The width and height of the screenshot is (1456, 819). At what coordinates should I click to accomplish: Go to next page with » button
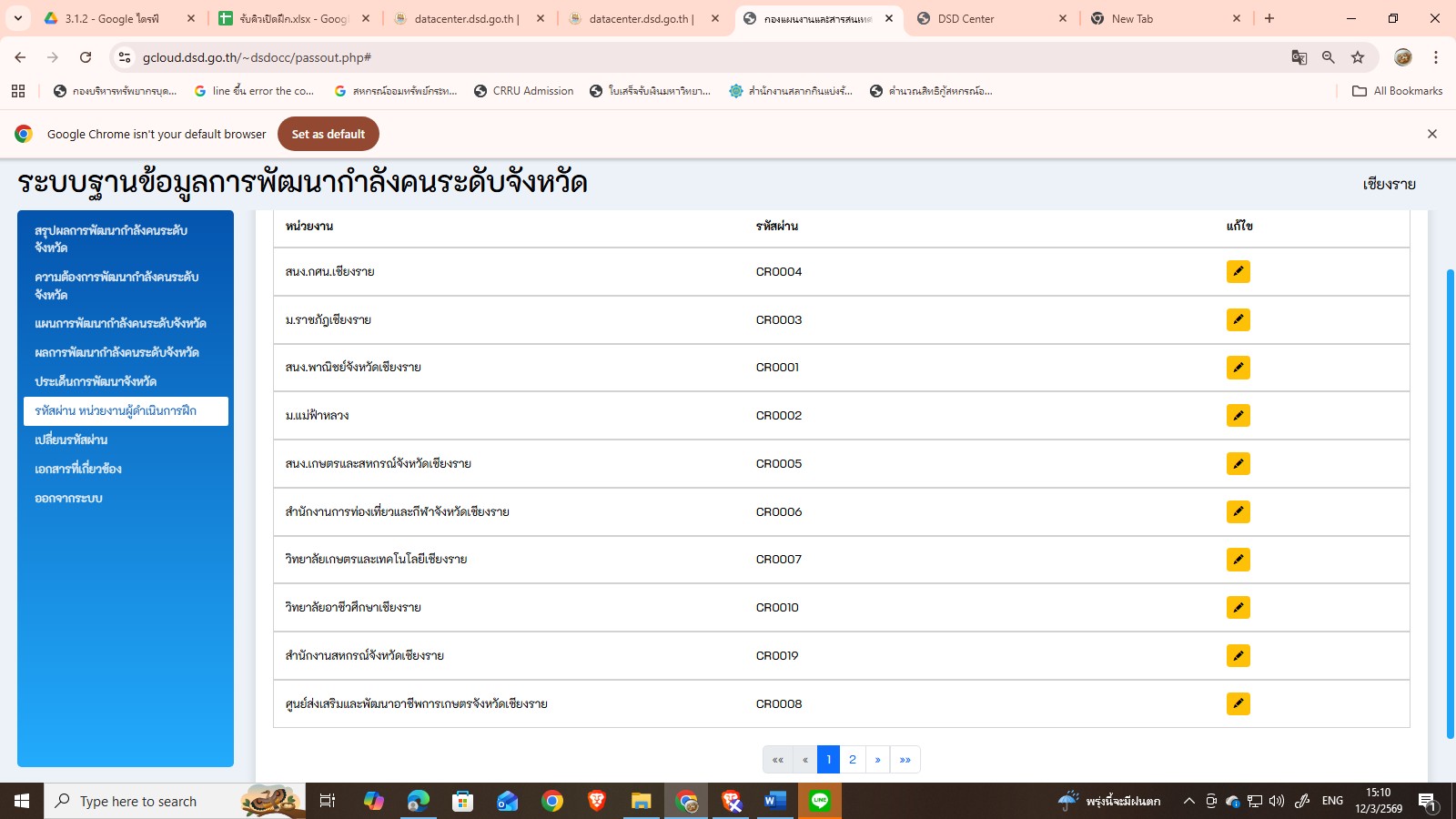(877, 760)
